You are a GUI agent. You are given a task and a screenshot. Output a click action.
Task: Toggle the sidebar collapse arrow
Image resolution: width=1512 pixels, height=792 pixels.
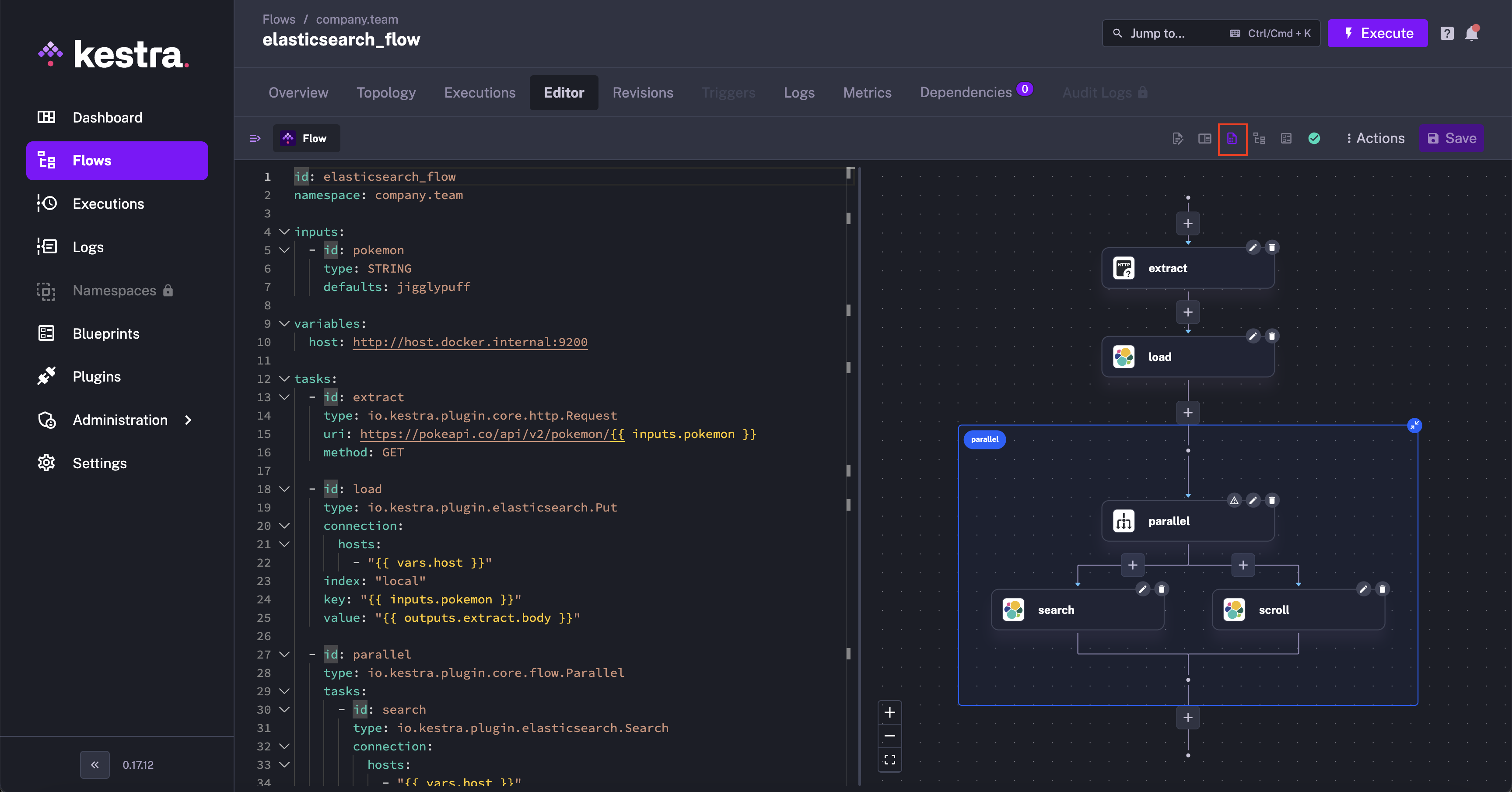coord(94,764)
